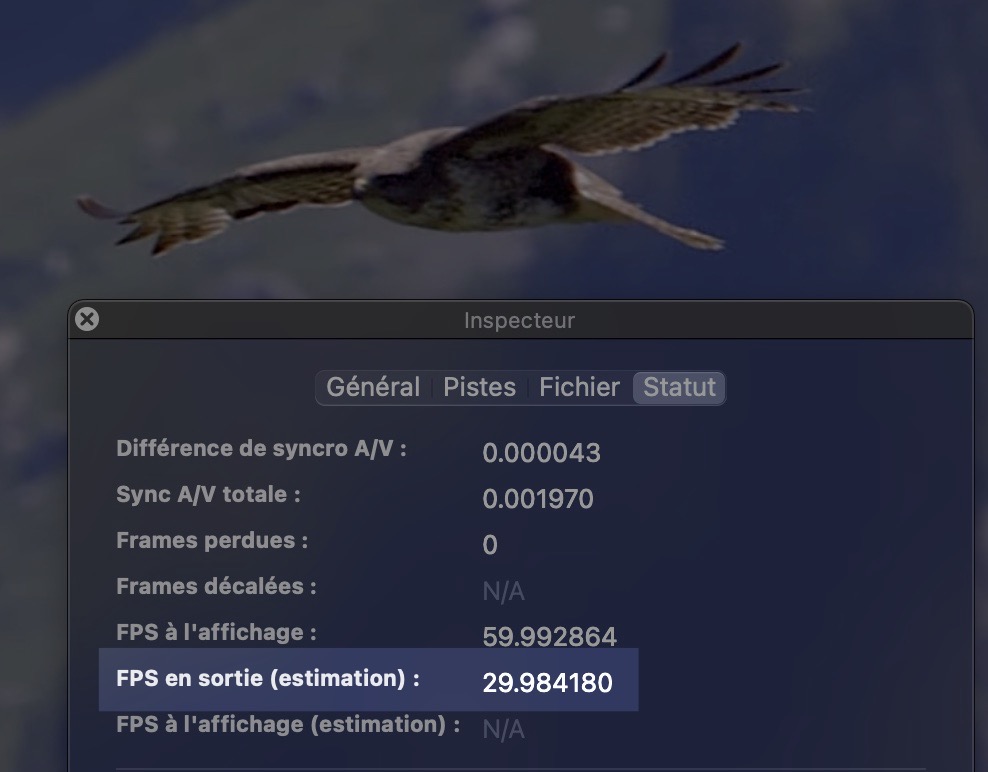Click the 59.992864 display FPS value
The height and width of the screenshot is (772, 988).
(549, 637)
